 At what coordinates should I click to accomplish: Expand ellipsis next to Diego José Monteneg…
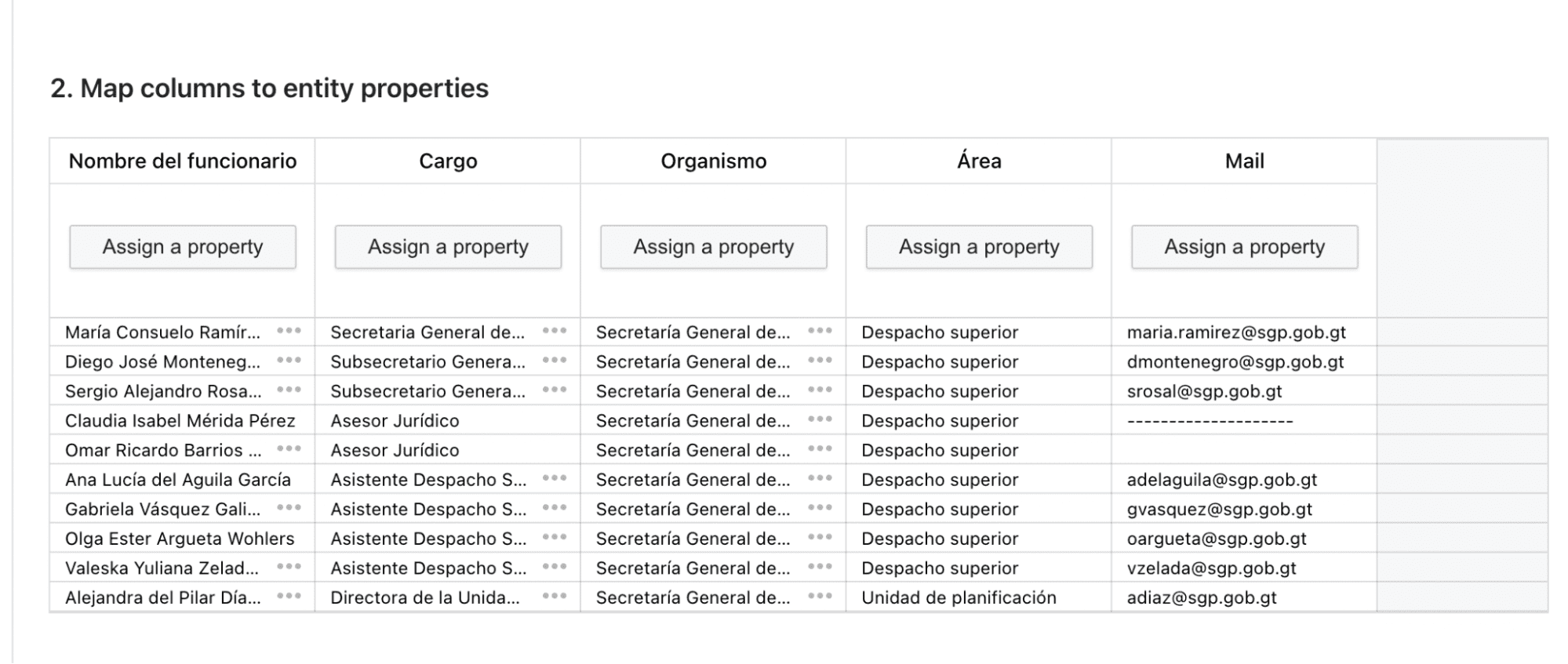click(x=289, y=361)
